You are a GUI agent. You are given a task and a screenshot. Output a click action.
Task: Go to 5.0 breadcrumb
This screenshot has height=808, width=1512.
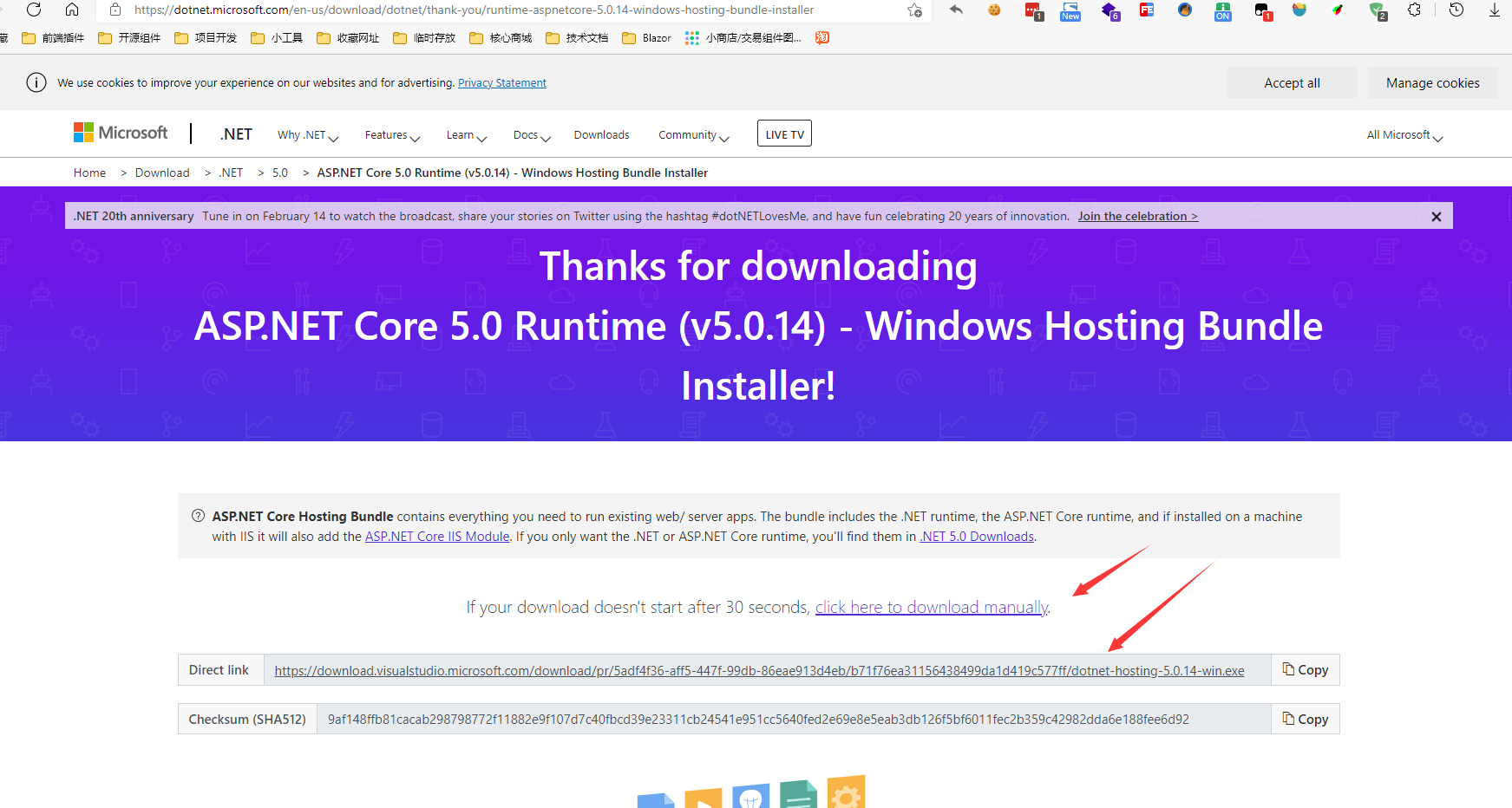pos(280,173)
